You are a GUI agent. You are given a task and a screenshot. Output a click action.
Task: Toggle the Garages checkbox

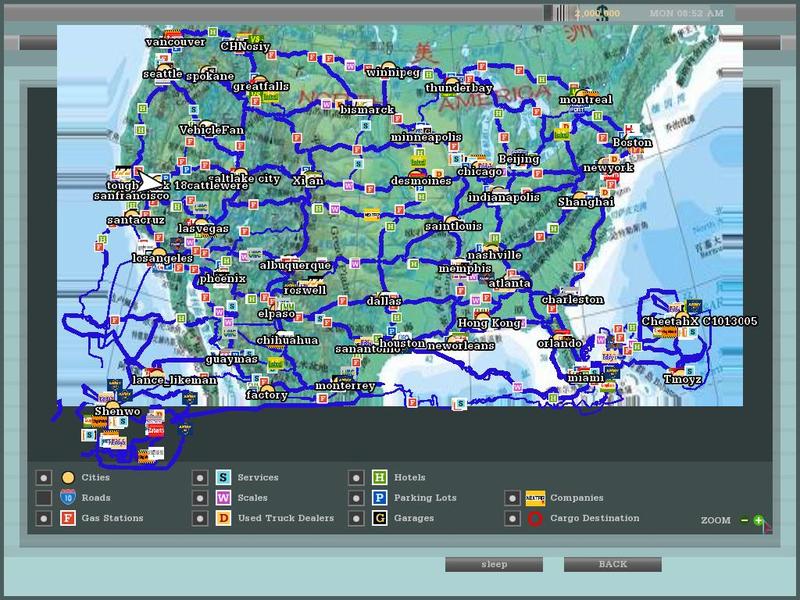click(356, 519)
